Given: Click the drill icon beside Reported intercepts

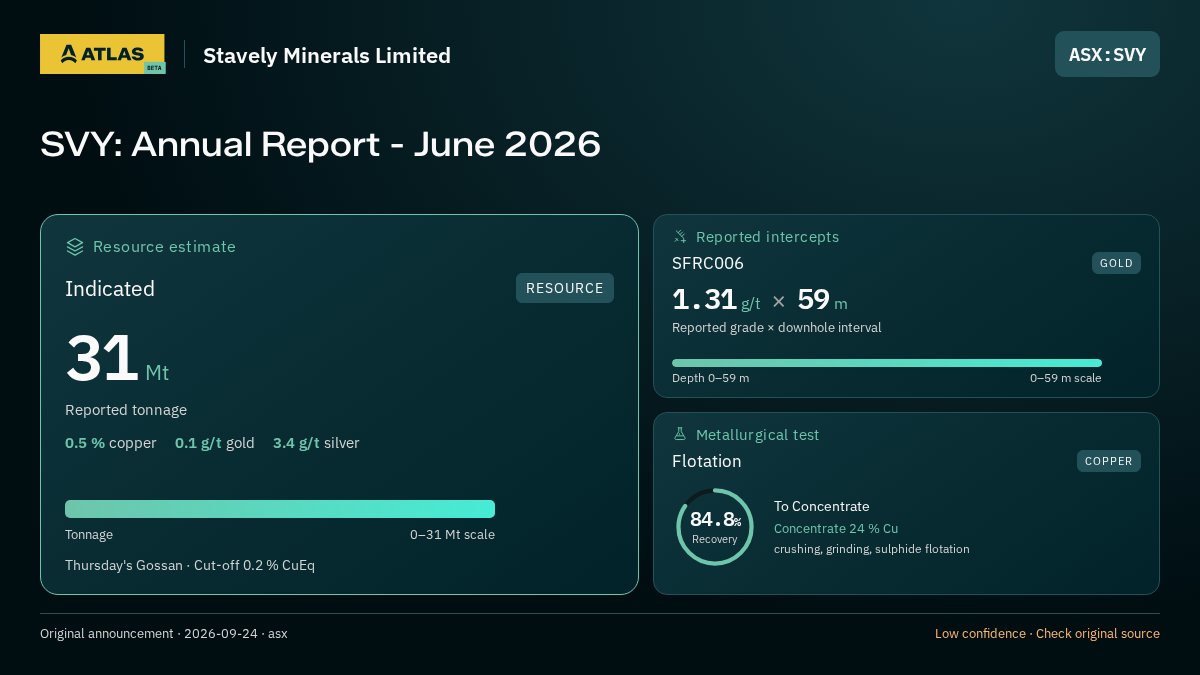Looking at the screenshot, I should [x=680, y=237].
